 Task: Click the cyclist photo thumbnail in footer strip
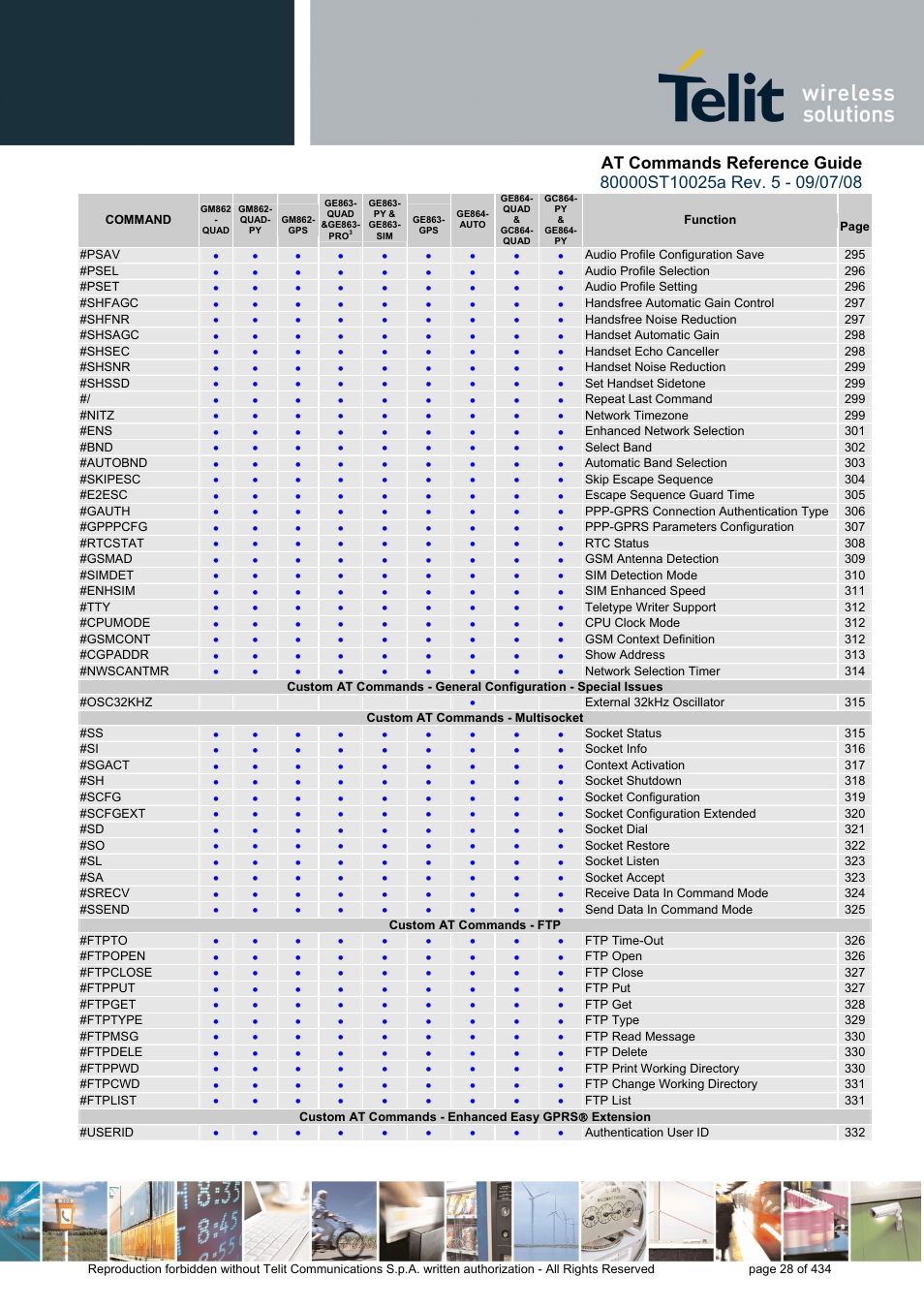343,1221
